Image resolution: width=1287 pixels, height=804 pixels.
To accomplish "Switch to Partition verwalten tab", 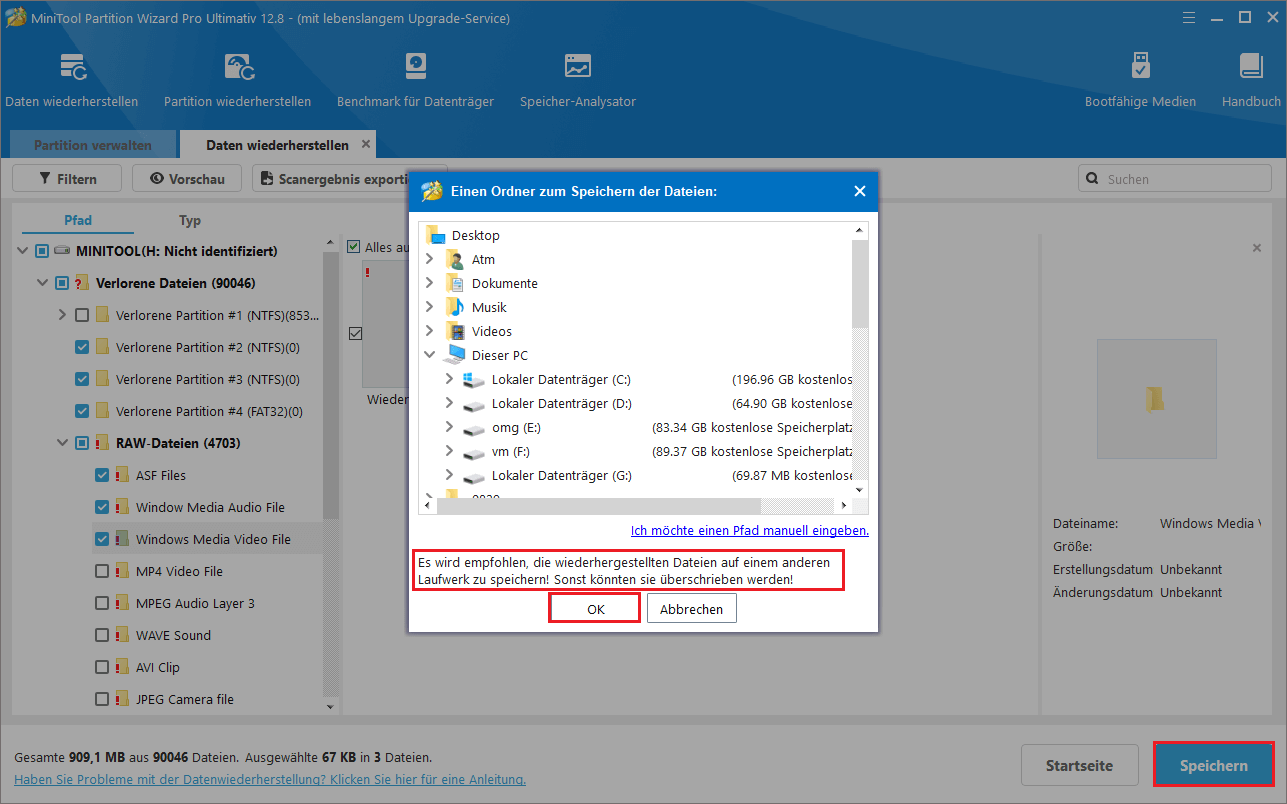I will click(93, 145).
